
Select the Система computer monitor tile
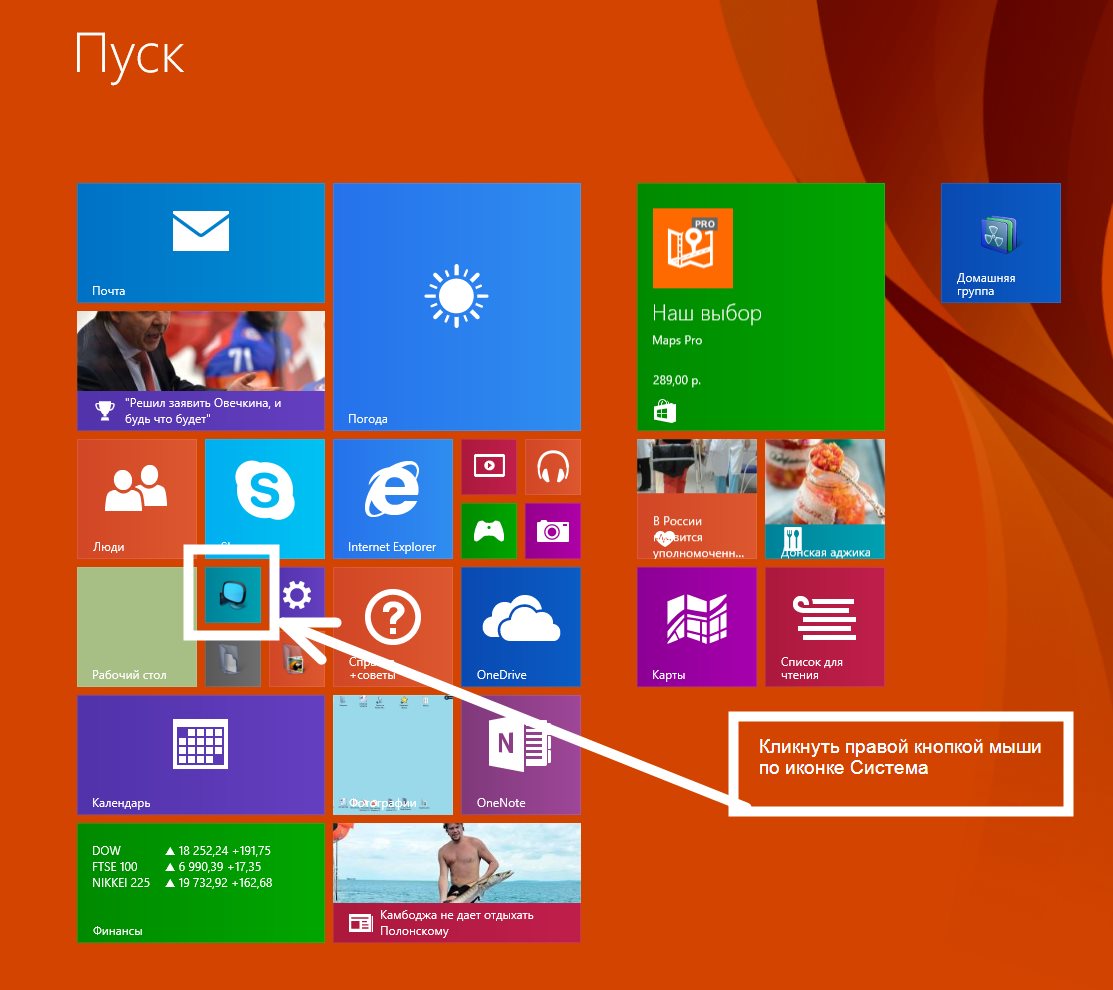[x=233, y=594]
